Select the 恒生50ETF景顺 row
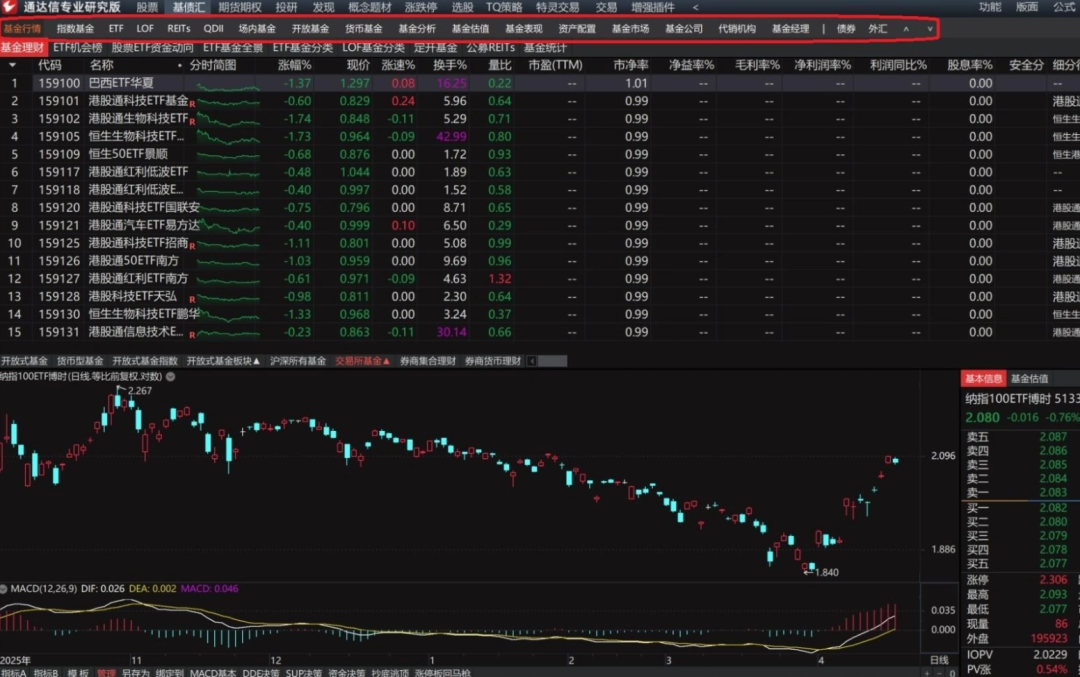The width and height of the screenshot is (1080, 677). pyautogui.click(x=128, y=154)
